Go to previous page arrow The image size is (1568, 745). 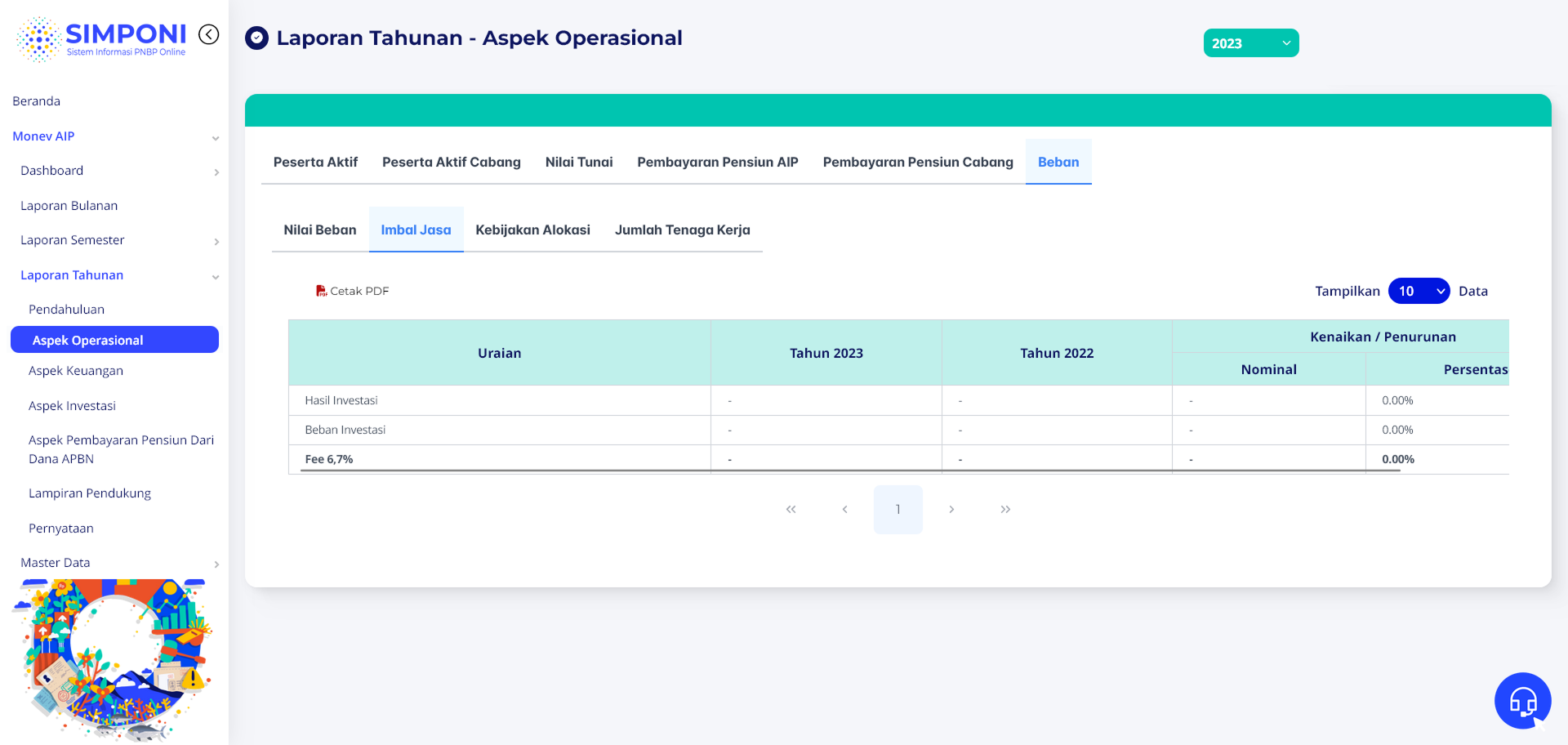click(x=844, y=510)
